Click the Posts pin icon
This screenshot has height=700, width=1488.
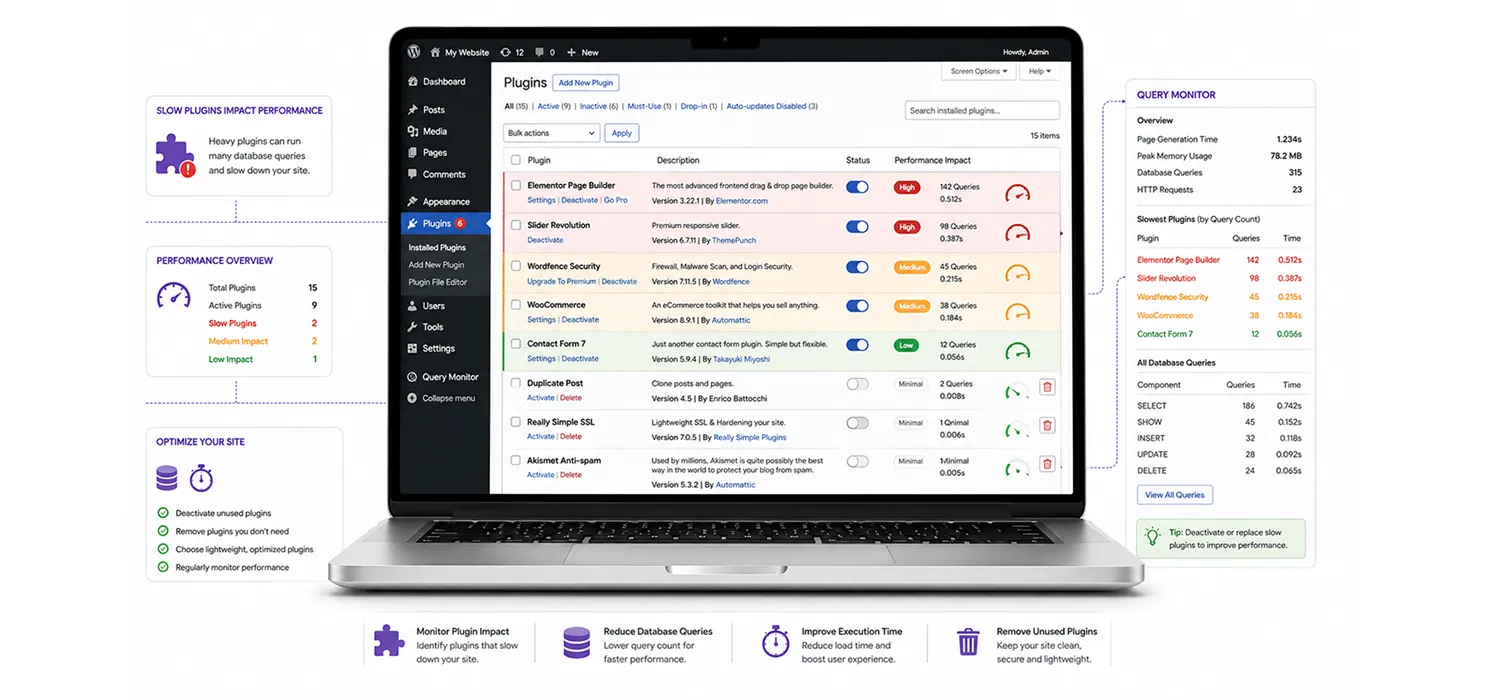(x=413, y=110)
